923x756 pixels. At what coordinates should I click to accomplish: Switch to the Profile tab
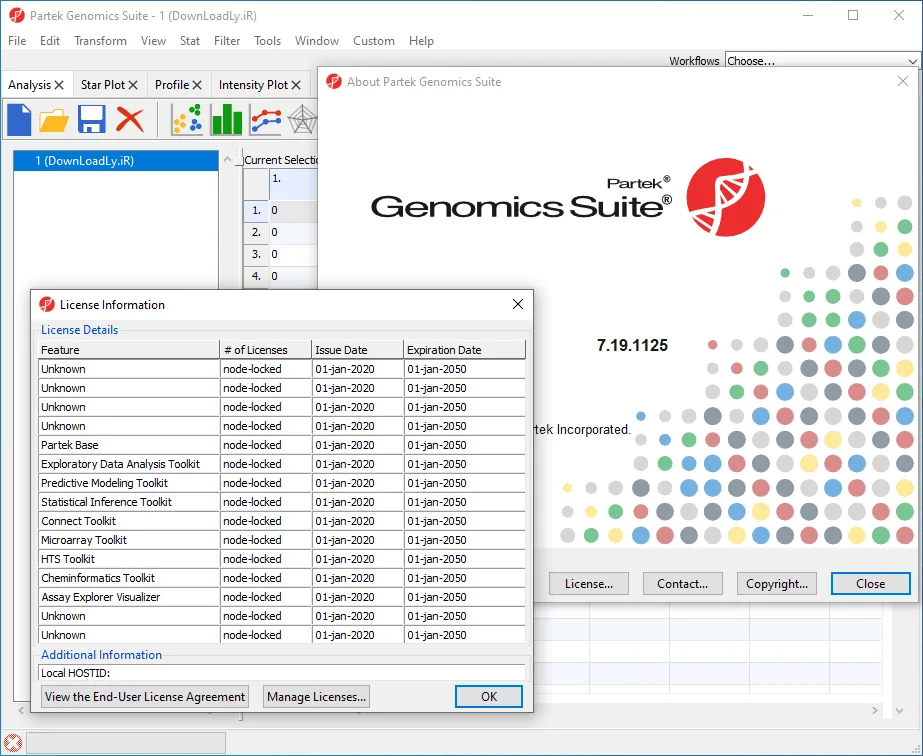171,85
